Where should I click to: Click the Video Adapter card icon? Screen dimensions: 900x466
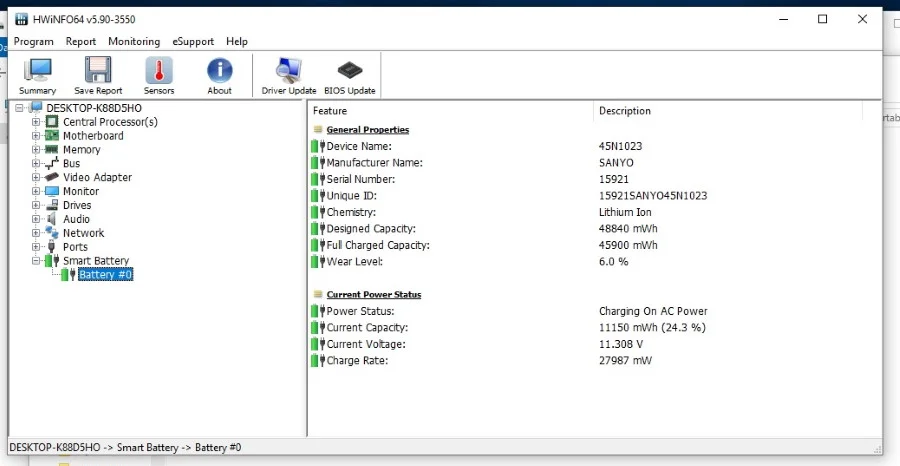[x=52, y=177]
